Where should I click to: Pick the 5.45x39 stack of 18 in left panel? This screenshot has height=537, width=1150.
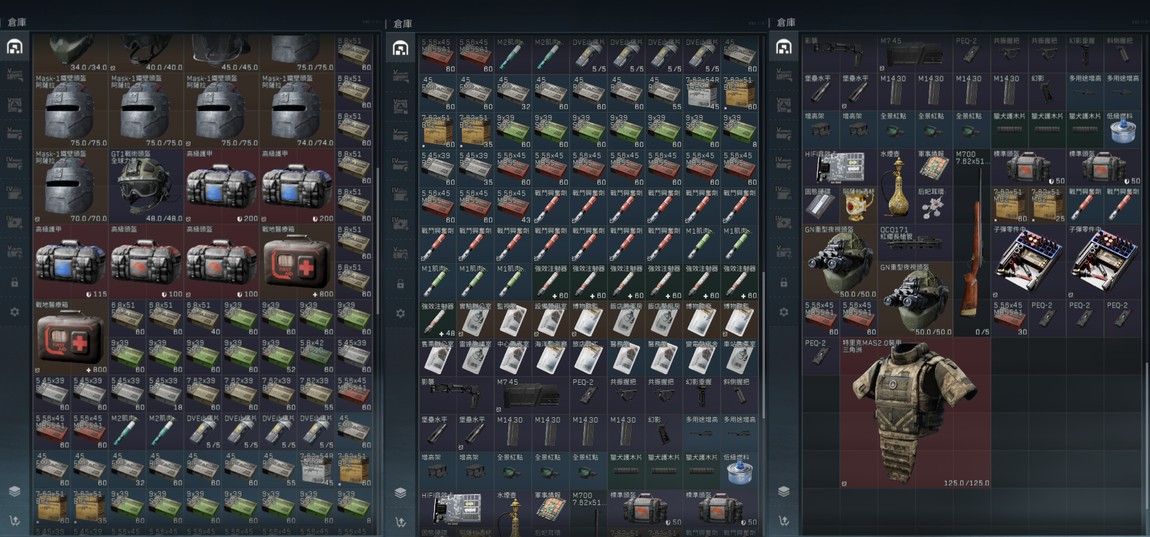pos(165,392)
